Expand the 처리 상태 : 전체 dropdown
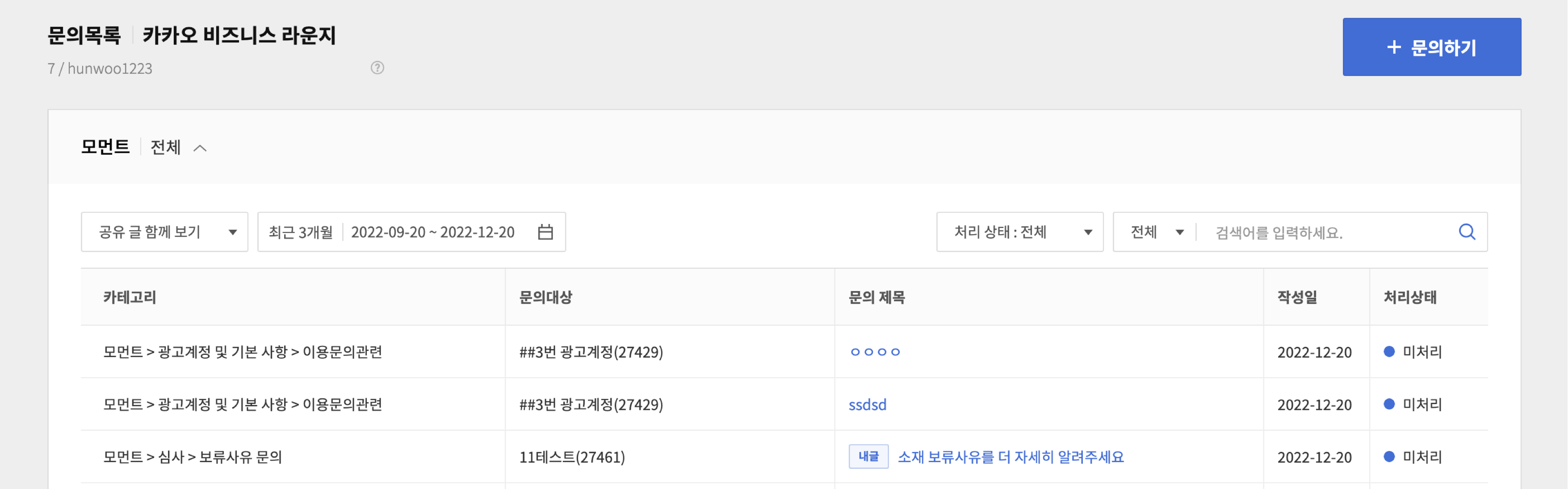 tap(1019, 232)
